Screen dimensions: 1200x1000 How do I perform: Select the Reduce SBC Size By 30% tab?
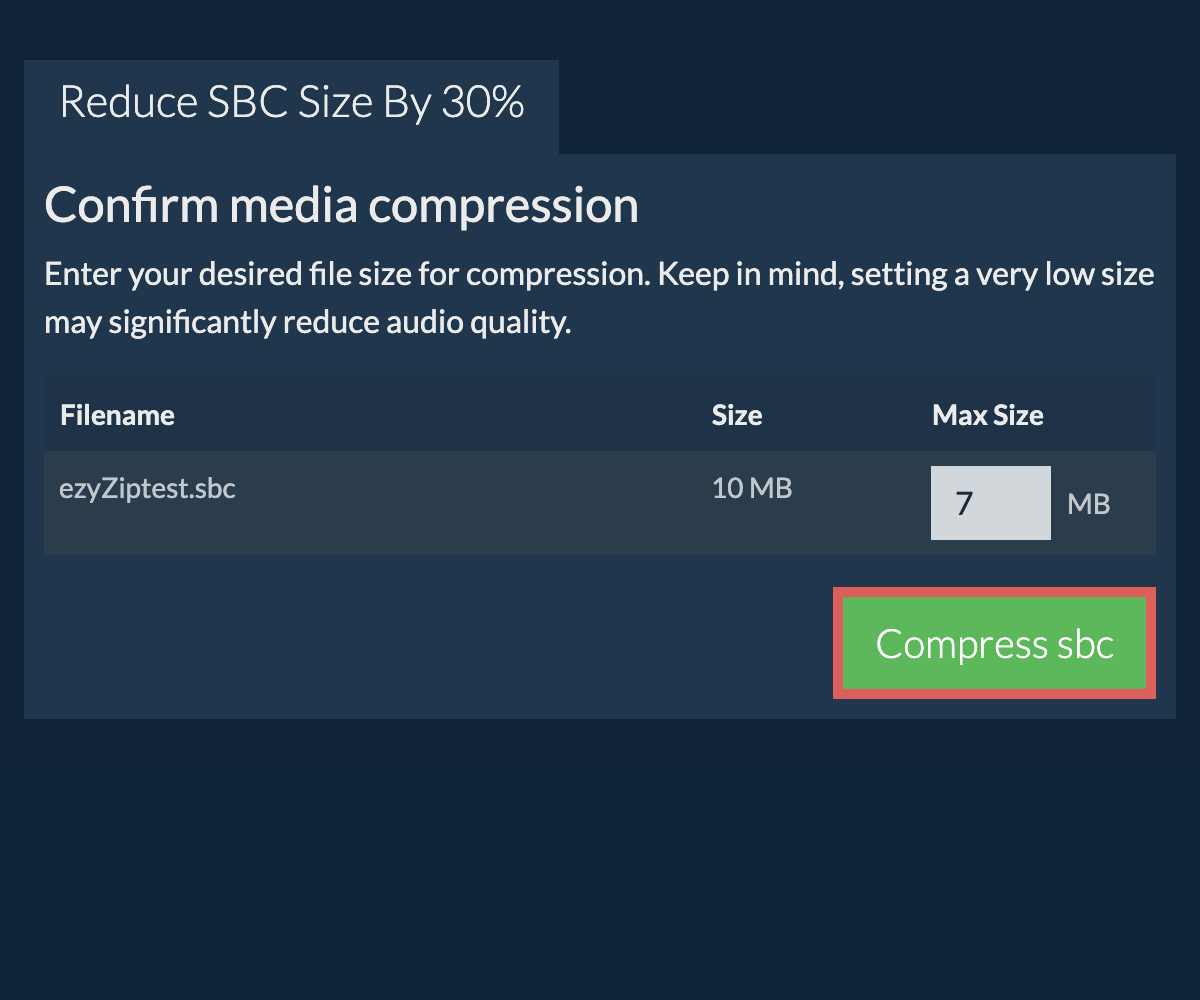click(x=291, y=104)
